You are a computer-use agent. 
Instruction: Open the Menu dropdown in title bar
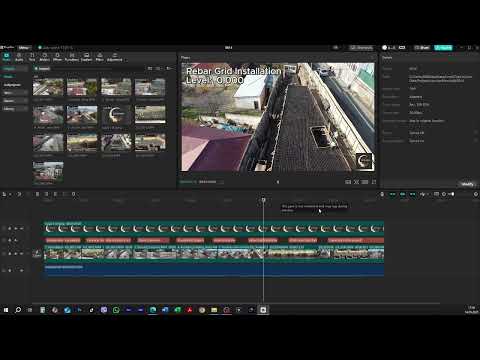coord(24,48)
